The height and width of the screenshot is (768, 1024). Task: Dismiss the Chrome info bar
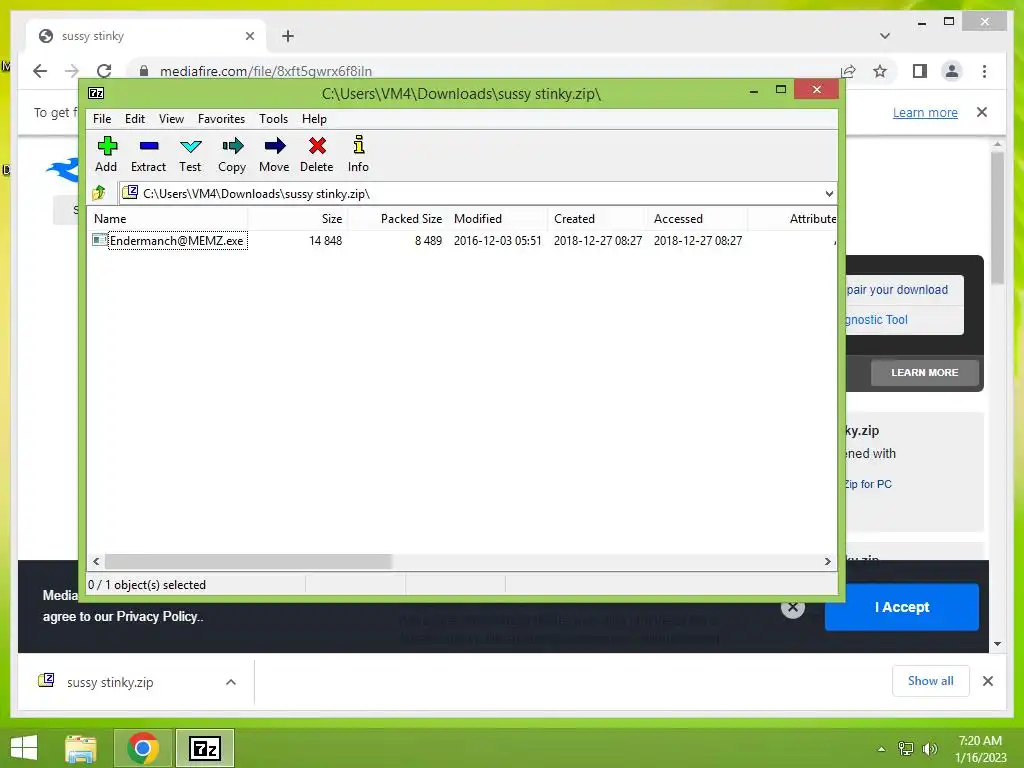pos(982,112)
